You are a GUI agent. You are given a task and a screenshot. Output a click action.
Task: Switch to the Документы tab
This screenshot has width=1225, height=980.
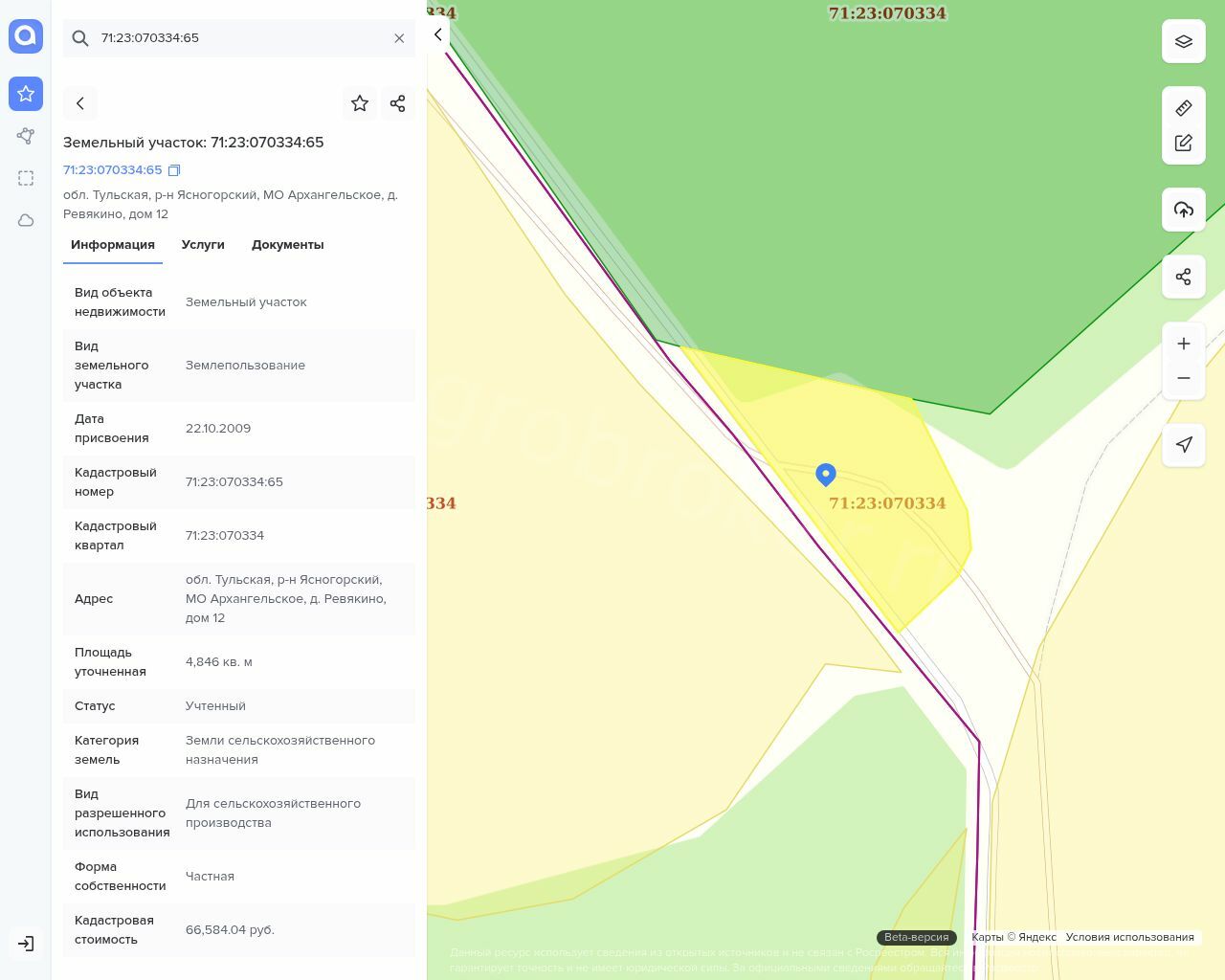[x=287, y=245]
